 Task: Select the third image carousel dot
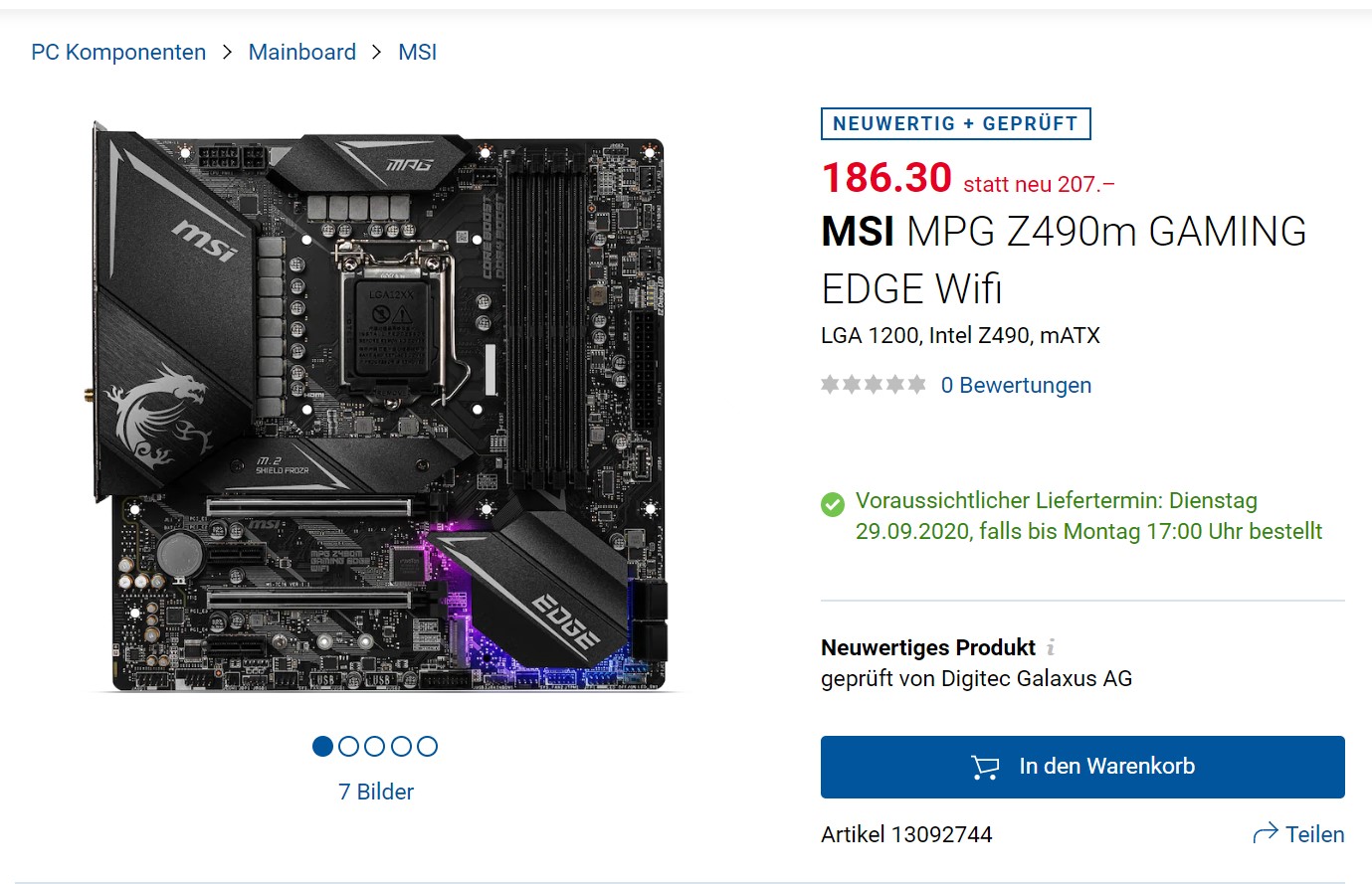coord(374,746)
